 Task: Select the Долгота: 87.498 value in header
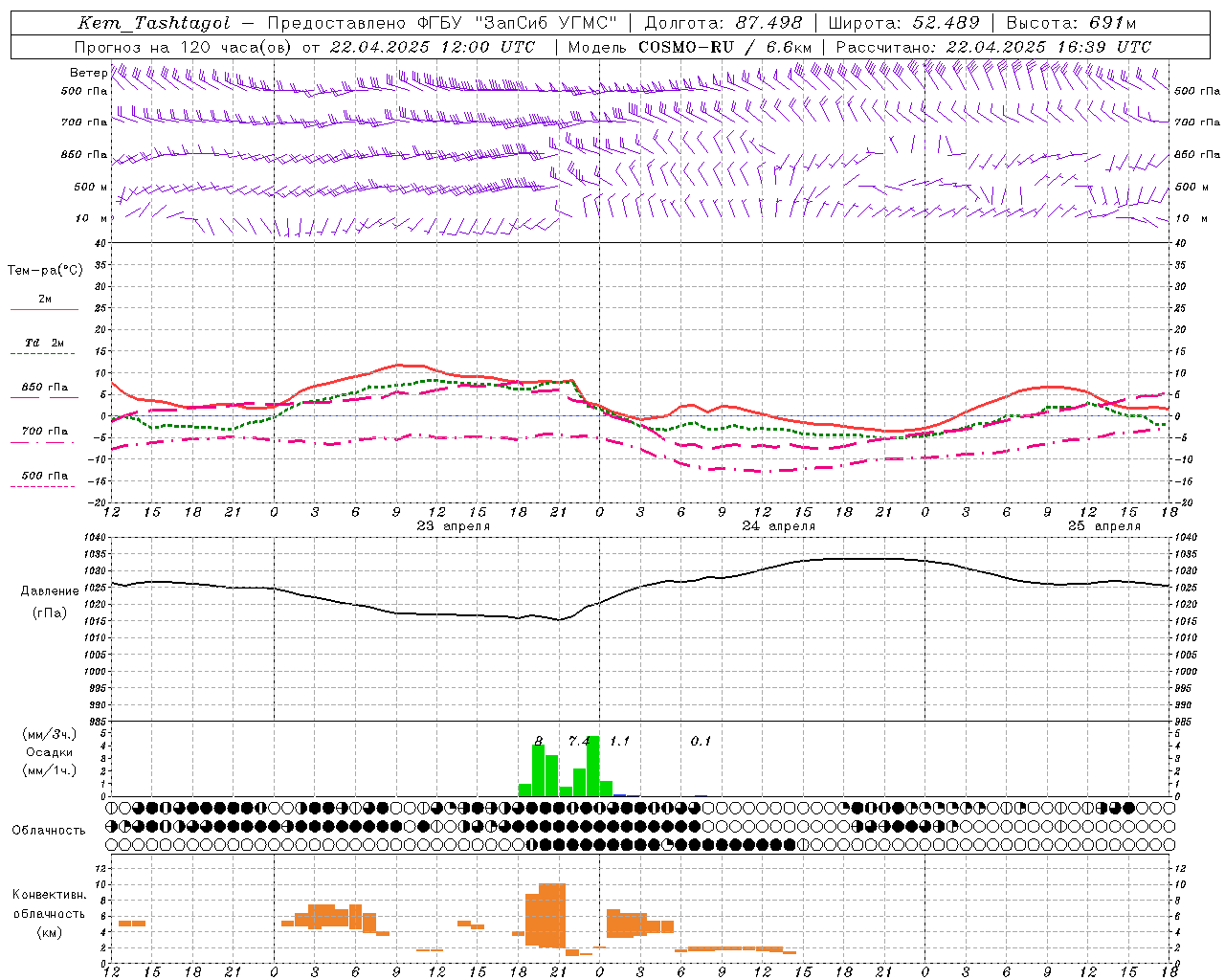pos(725,24)
